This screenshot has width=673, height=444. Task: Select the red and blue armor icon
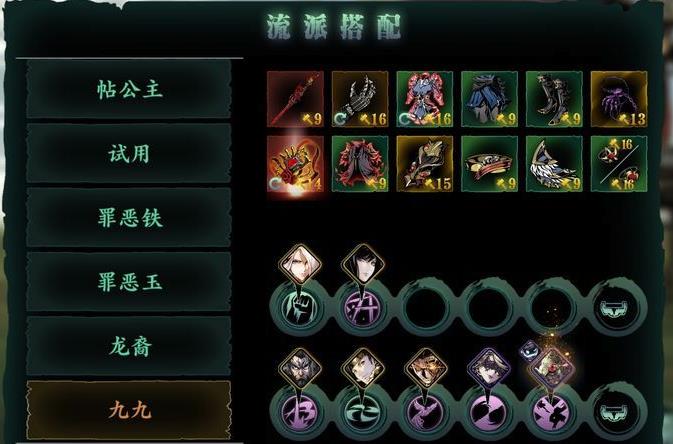[424, 99]
